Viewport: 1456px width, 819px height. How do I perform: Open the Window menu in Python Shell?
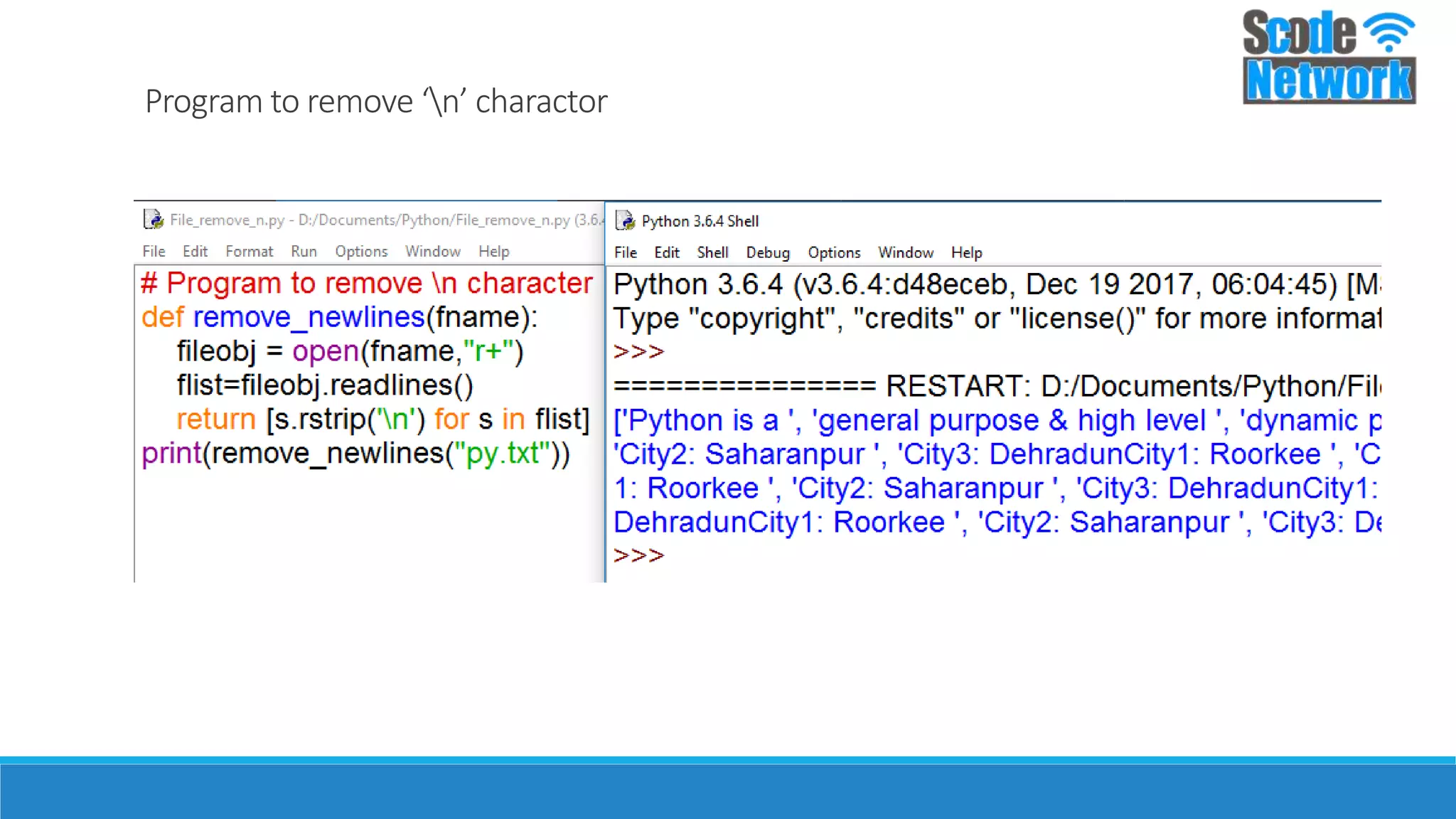905,252
